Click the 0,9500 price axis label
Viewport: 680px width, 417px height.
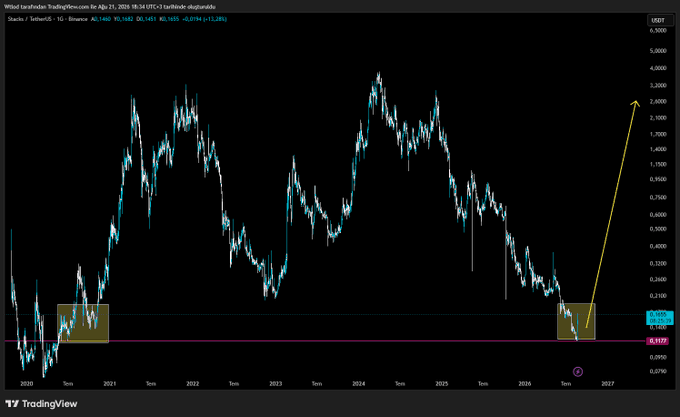pos(658,179)
